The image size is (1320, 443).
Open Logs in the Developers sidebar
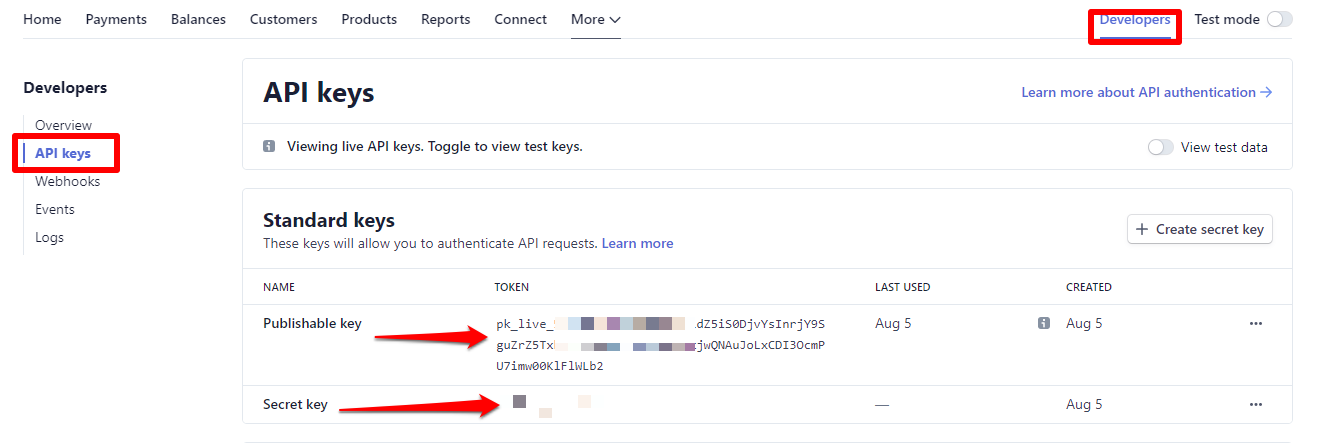point(49,237)
